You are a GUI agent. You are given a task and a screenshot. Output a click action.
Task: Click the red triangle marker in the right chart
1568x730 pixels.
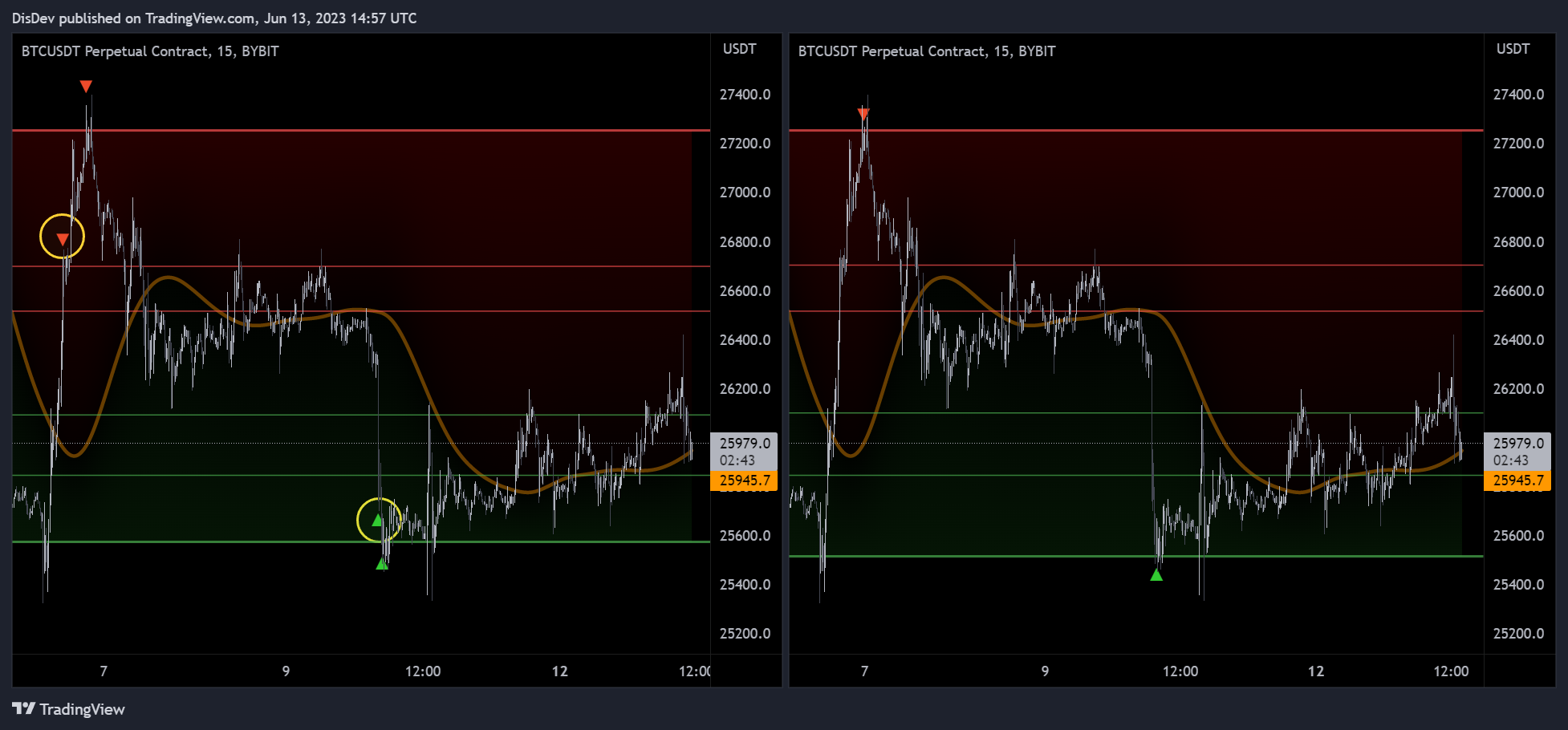[x=863, y=114]
